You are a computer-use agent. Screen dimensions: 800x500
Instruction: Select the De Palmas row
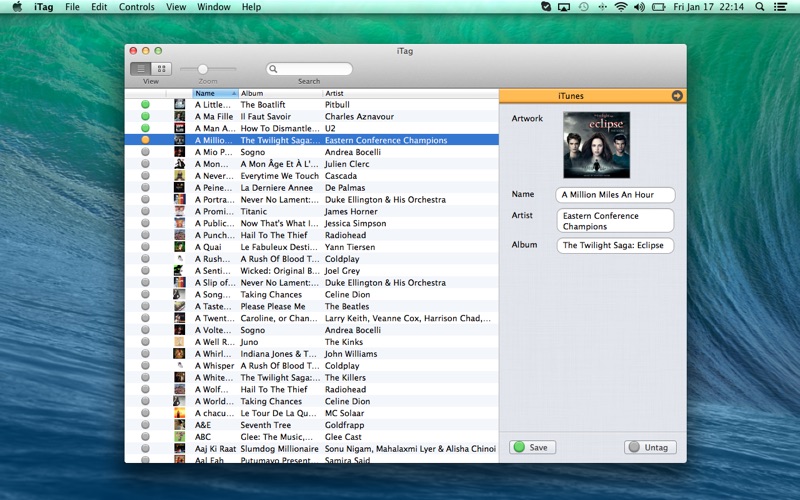pyautogui.click(x=312, y=188)
